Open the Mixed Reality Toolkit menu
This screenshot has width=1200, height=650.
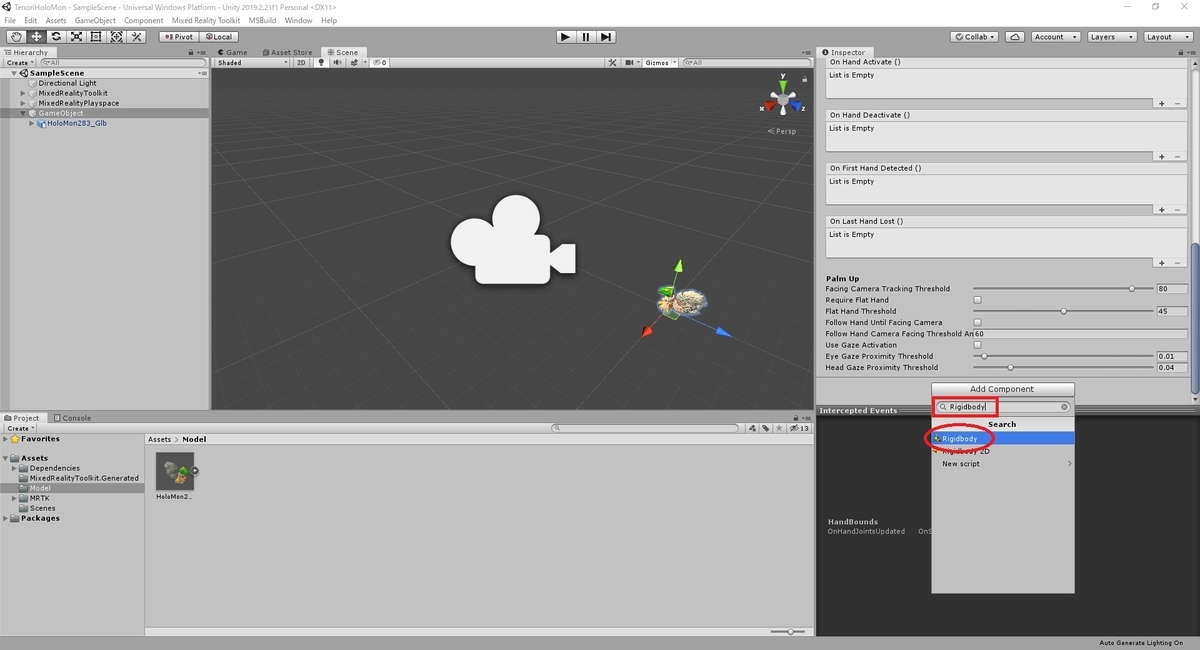click(x=206, y=20)
